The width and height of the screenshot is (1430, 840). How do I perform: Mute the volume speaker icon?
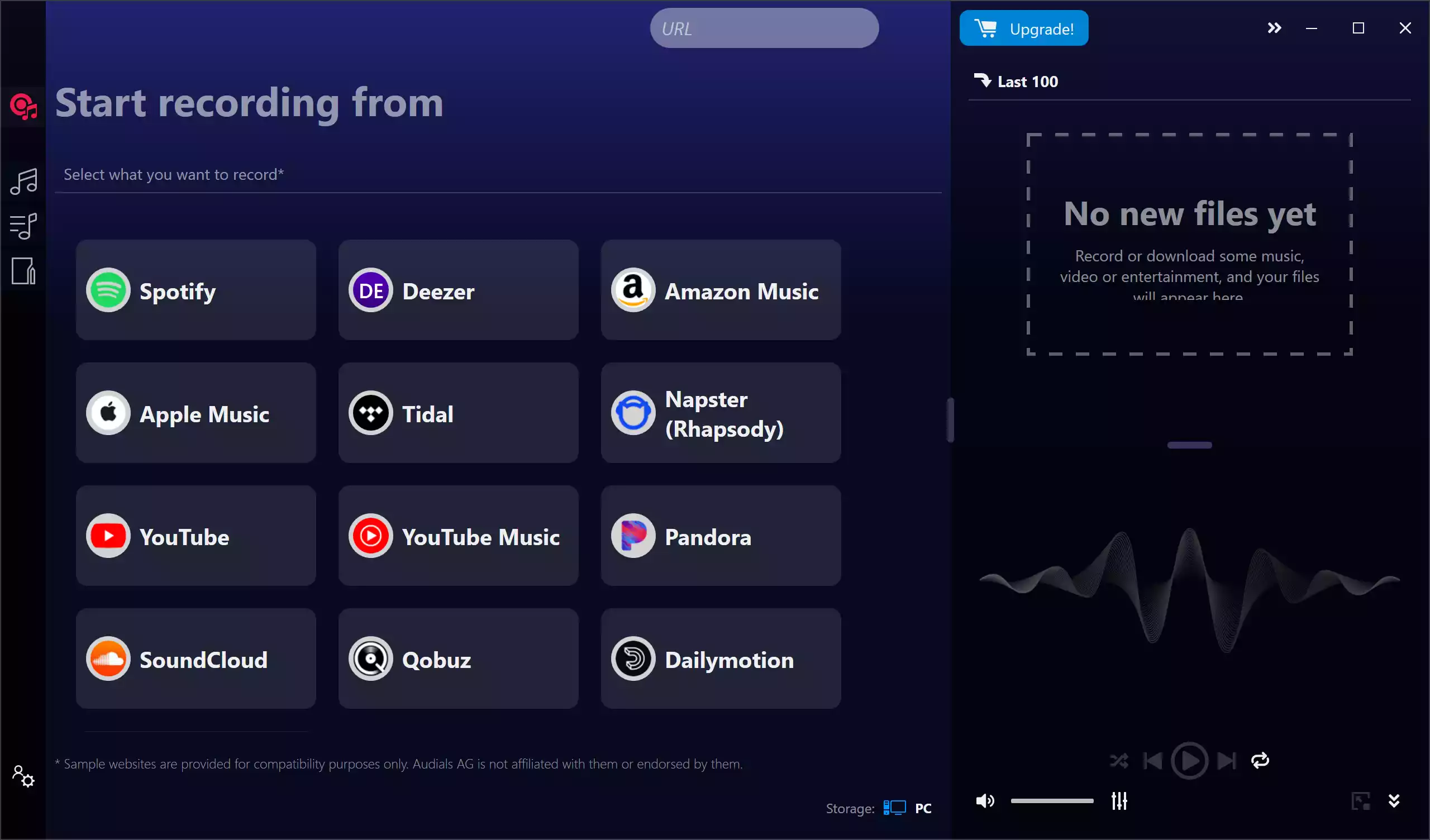(985, 801)
